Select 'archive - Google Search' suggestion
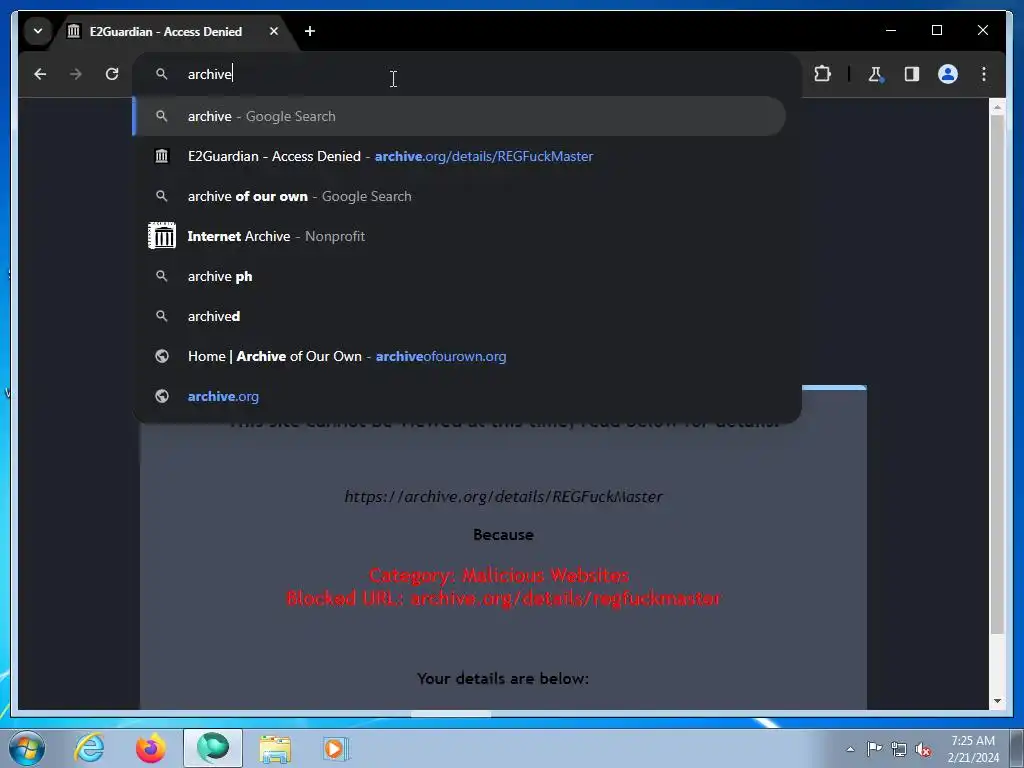 pos(458,116)
